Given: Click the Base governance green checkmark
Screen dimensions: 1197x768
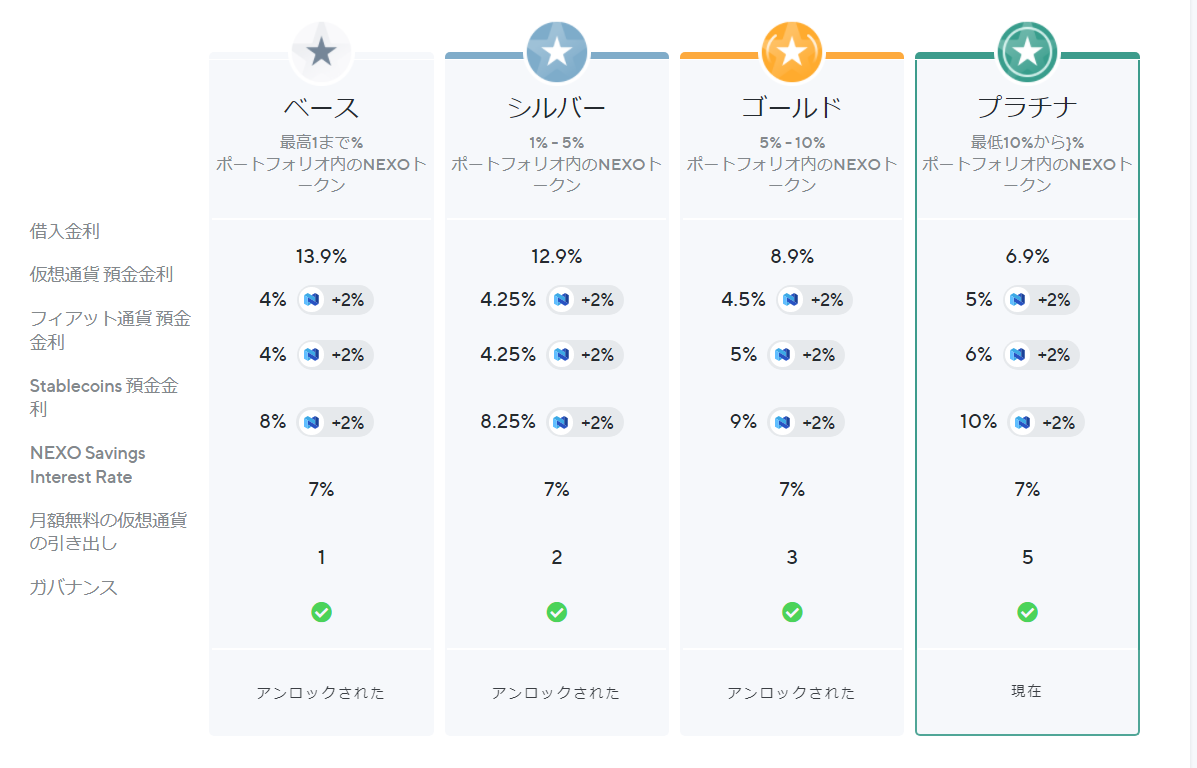Looking at the screenshot, I should click(x=321, y=612).
